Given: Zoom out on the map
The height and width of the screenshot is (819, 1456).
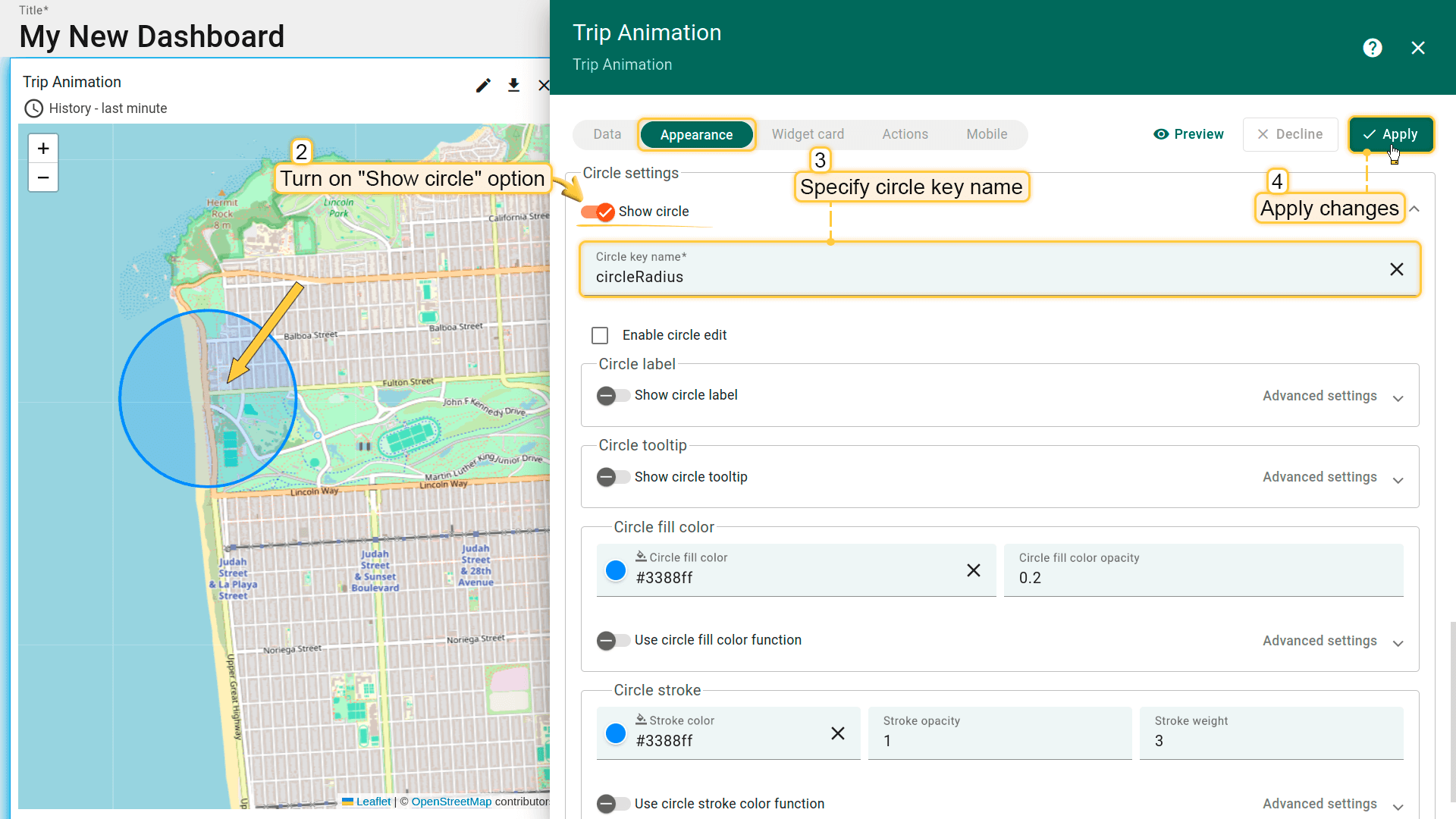Looking at the screenshot, I should pos(43,177).
